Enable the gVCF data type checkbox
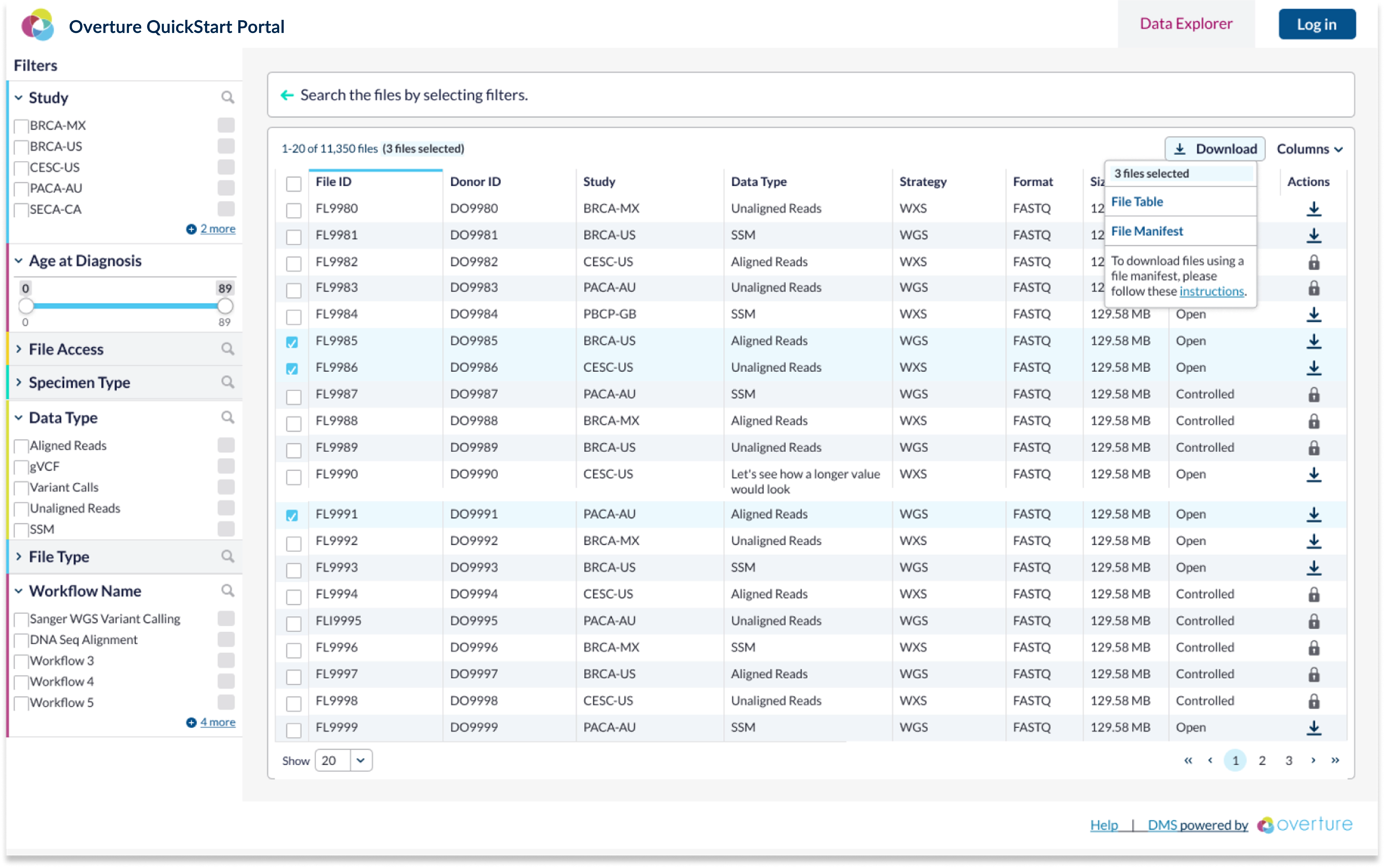Screen dimensions: 1385x868 pos(21,467)
